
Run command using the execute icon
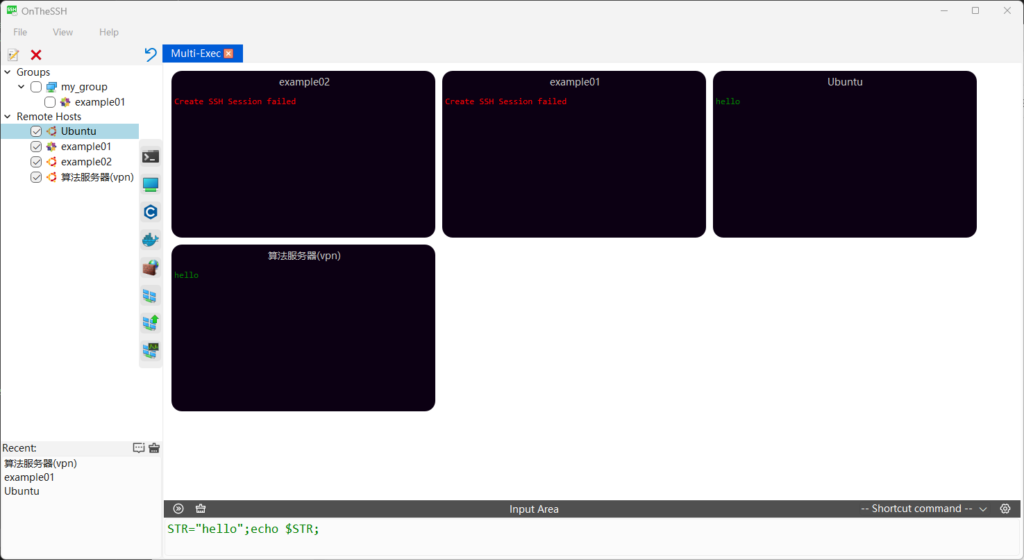pyautogui.click(x=179, y=509)
